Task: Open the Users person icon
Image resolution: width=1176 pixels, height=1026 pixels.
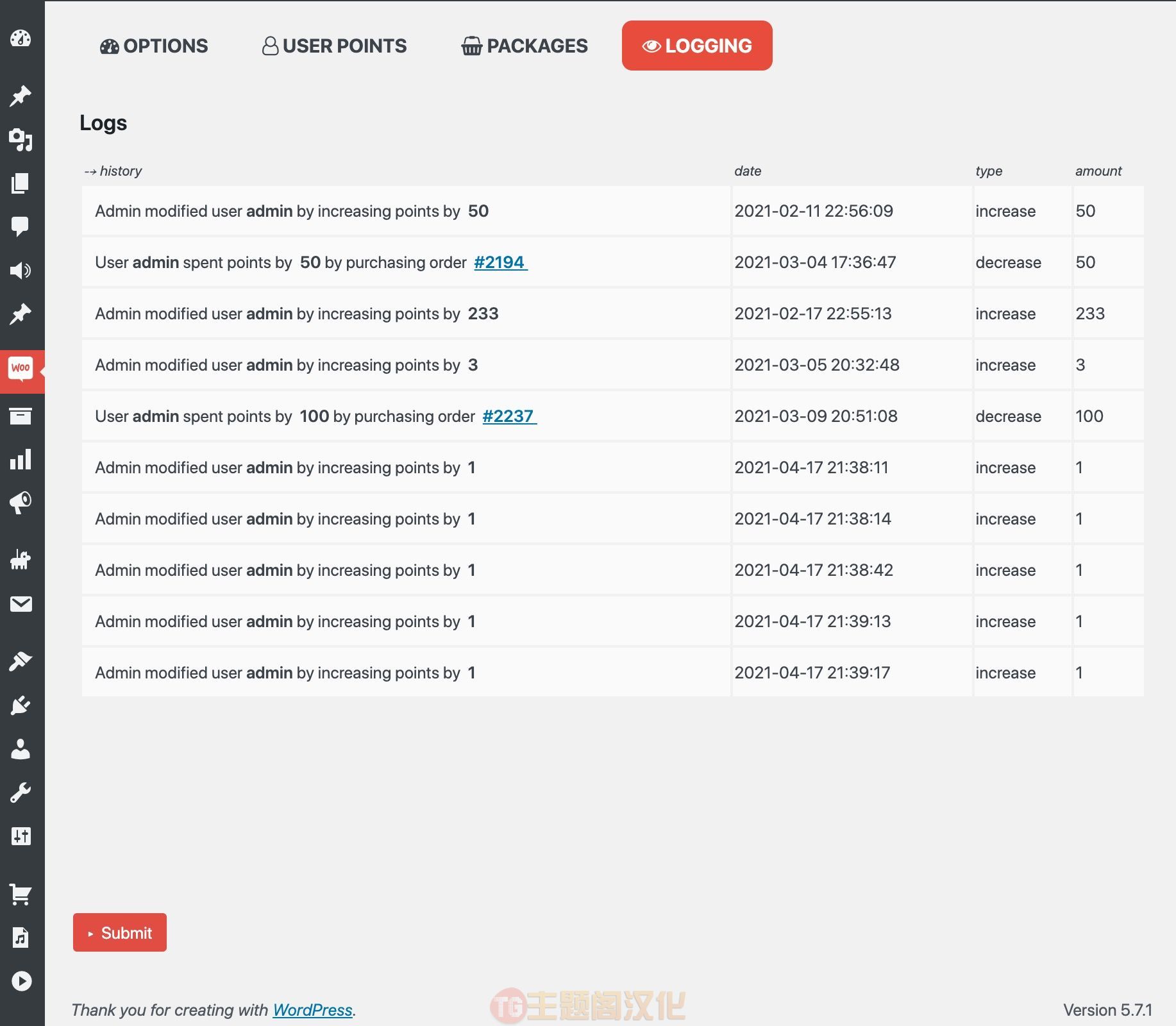Action: pyautogui.click(x=21, y=749)
